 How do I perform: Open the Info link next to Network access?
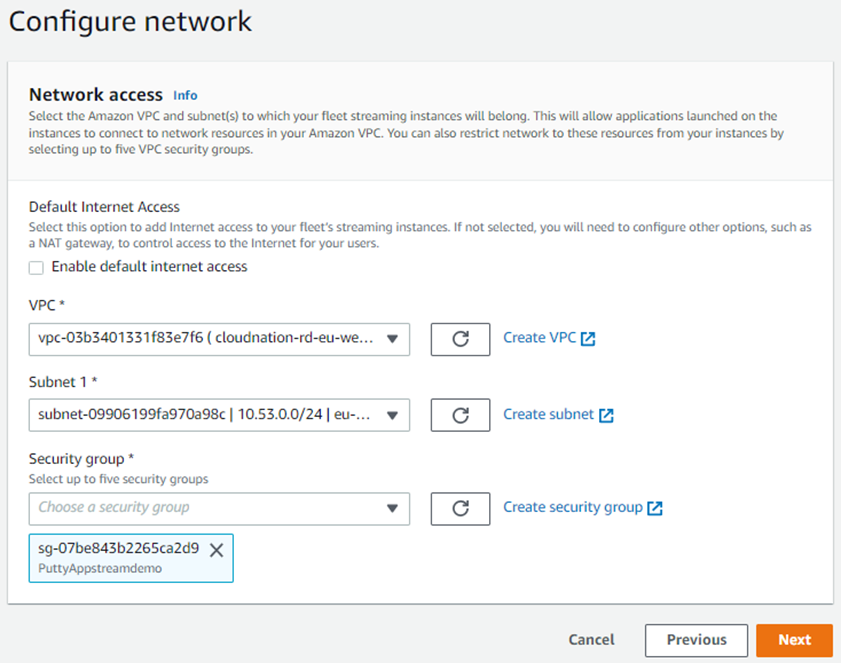[185, 96]
